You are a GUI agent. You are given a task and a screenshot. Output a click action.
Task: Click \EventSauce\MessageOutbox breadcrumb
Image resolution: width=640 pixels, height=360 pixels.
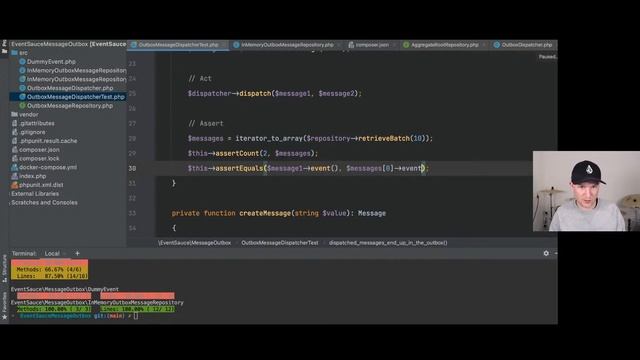194,243
